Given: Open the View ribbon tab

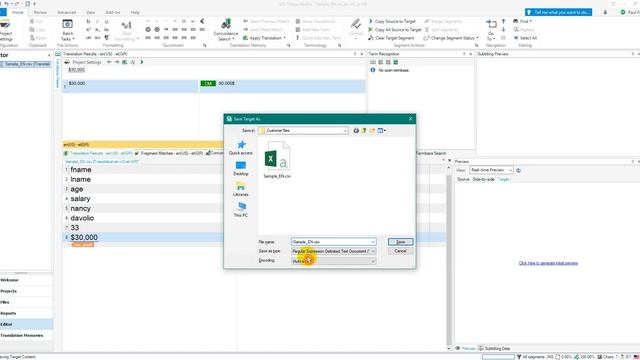Looking at the screenshot, I should [x=90, y=12].
